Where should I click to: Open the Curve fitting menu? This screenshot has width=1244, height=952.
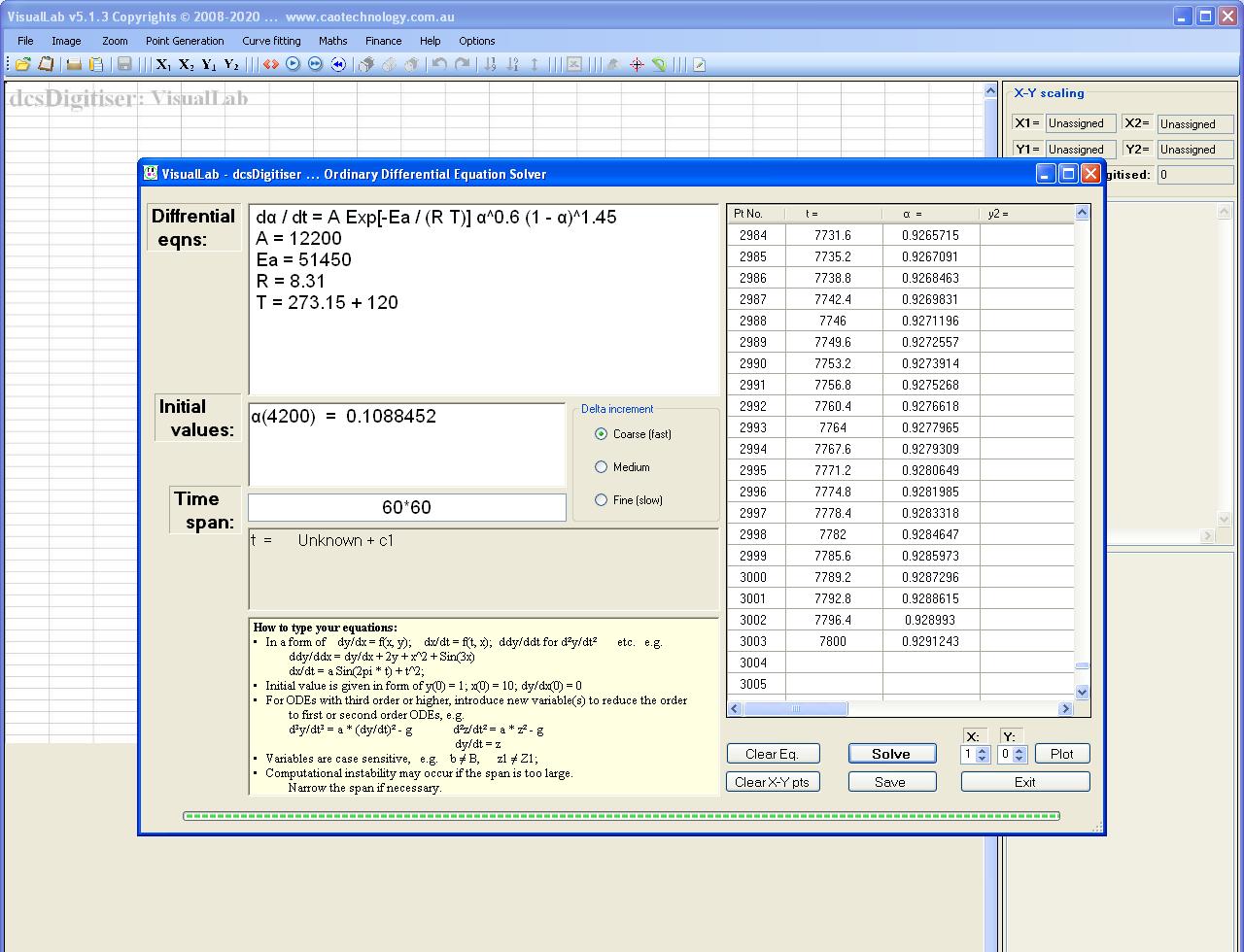point(271,41)
